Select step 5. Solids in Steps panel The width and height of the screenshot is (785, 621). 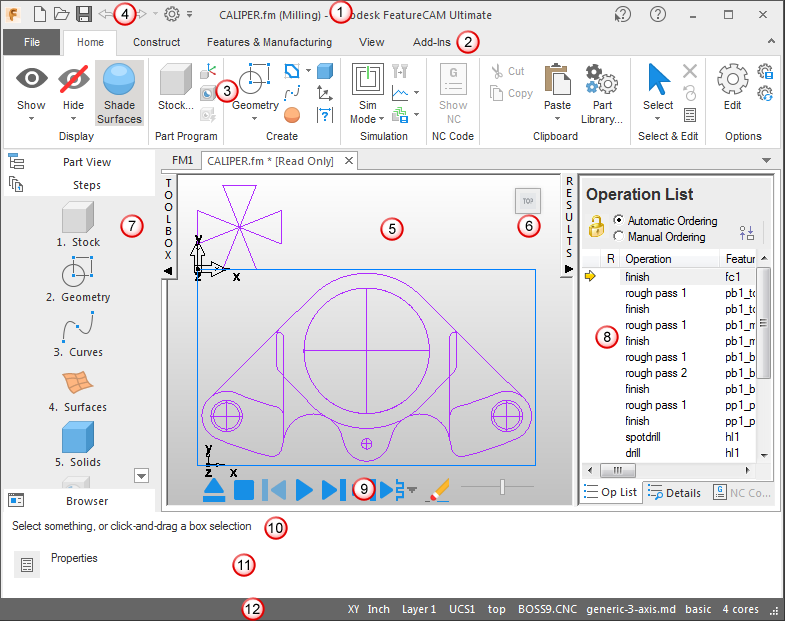(x=78, y=445)
